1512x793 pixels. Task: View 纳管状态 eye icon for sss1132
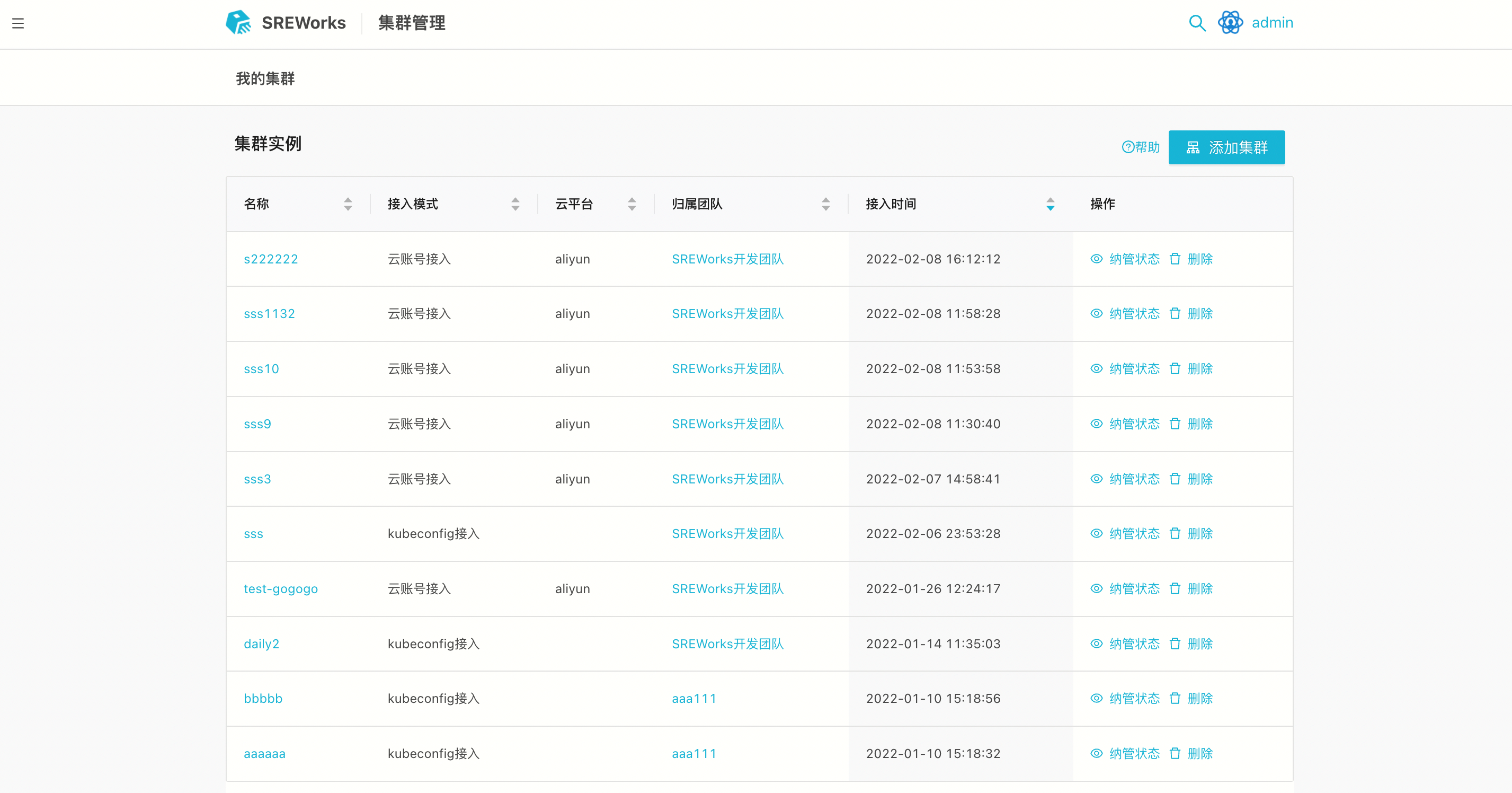(1096, 314)
